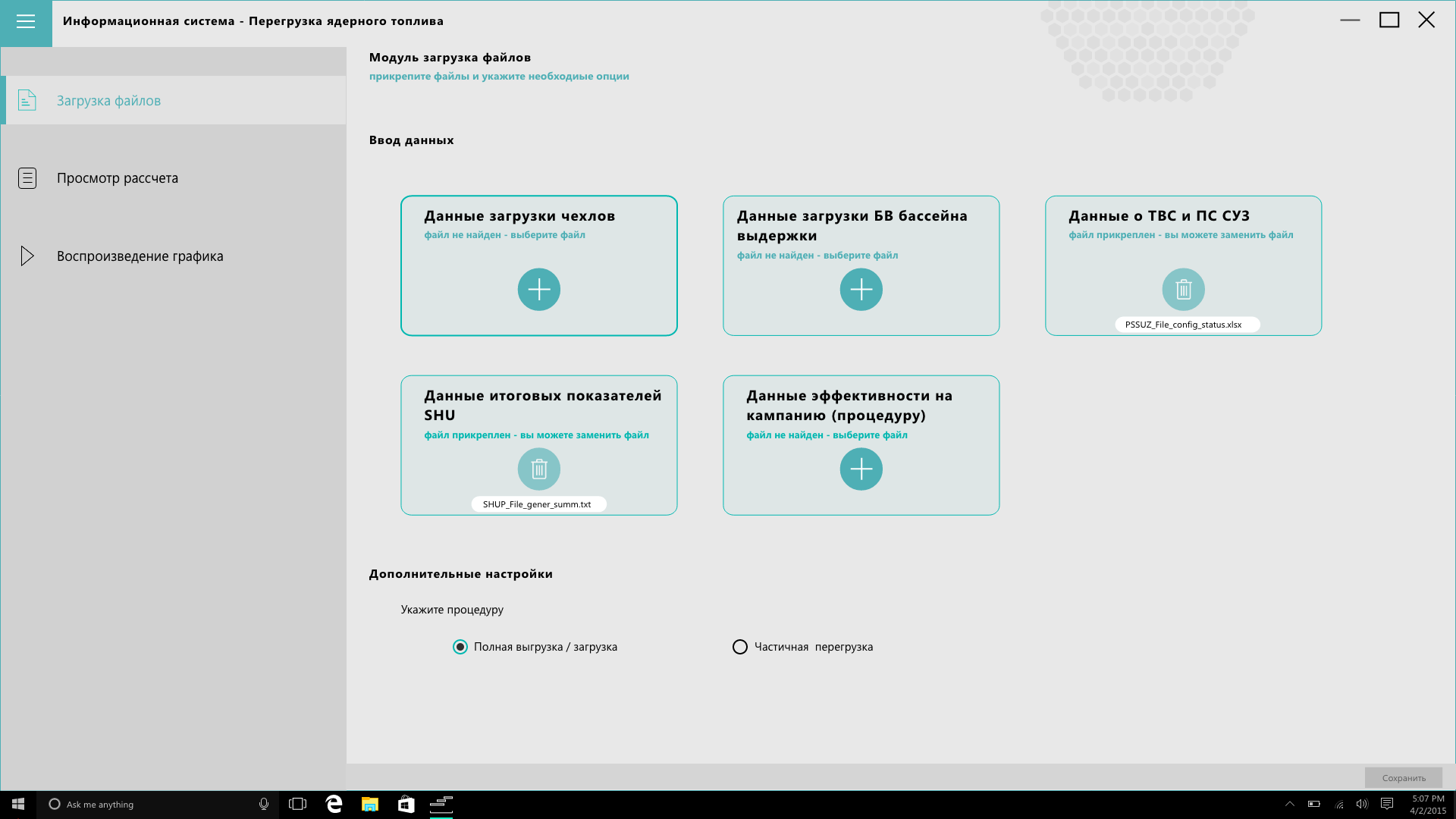Click the network tray icon

1339,804
